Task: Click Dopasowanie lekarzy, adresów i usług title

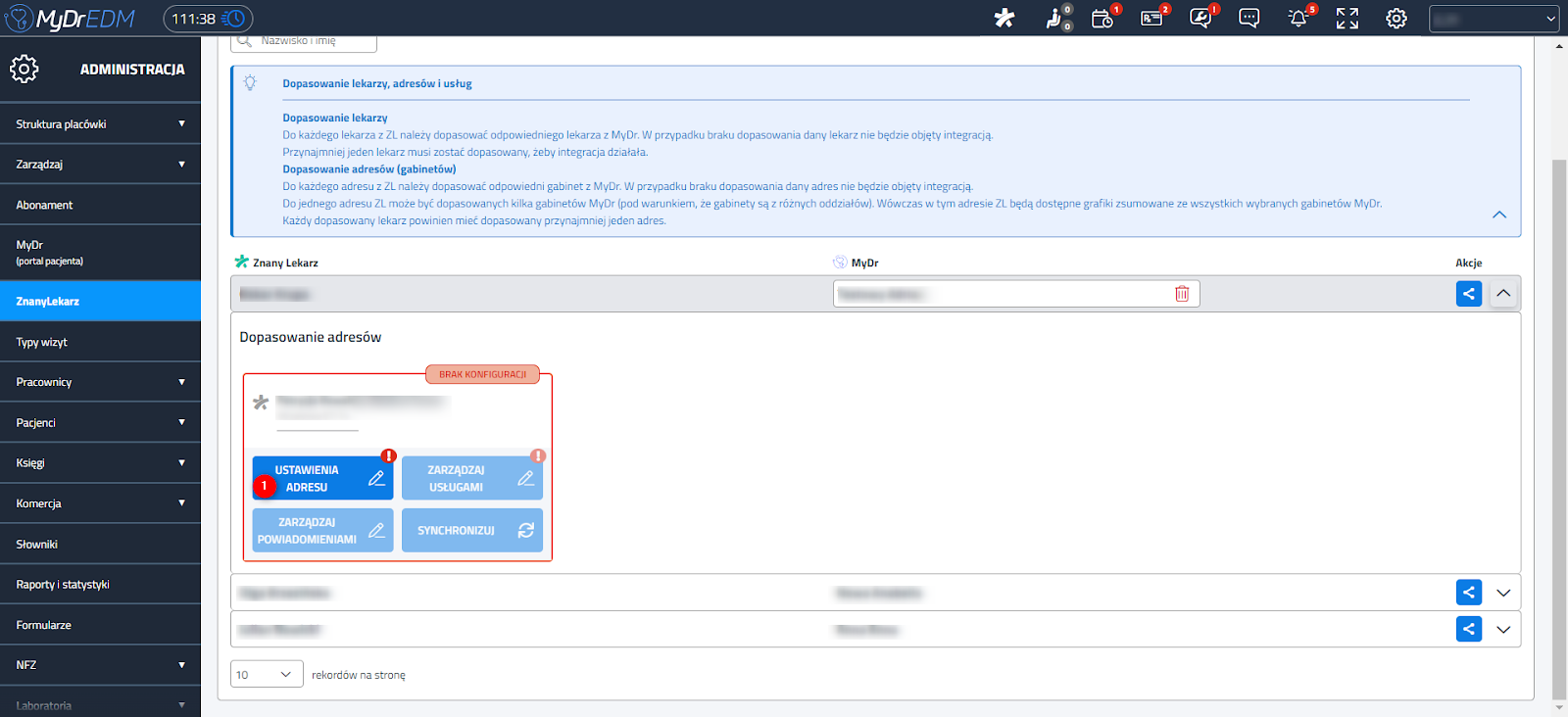Action: [x=377, y=83]
